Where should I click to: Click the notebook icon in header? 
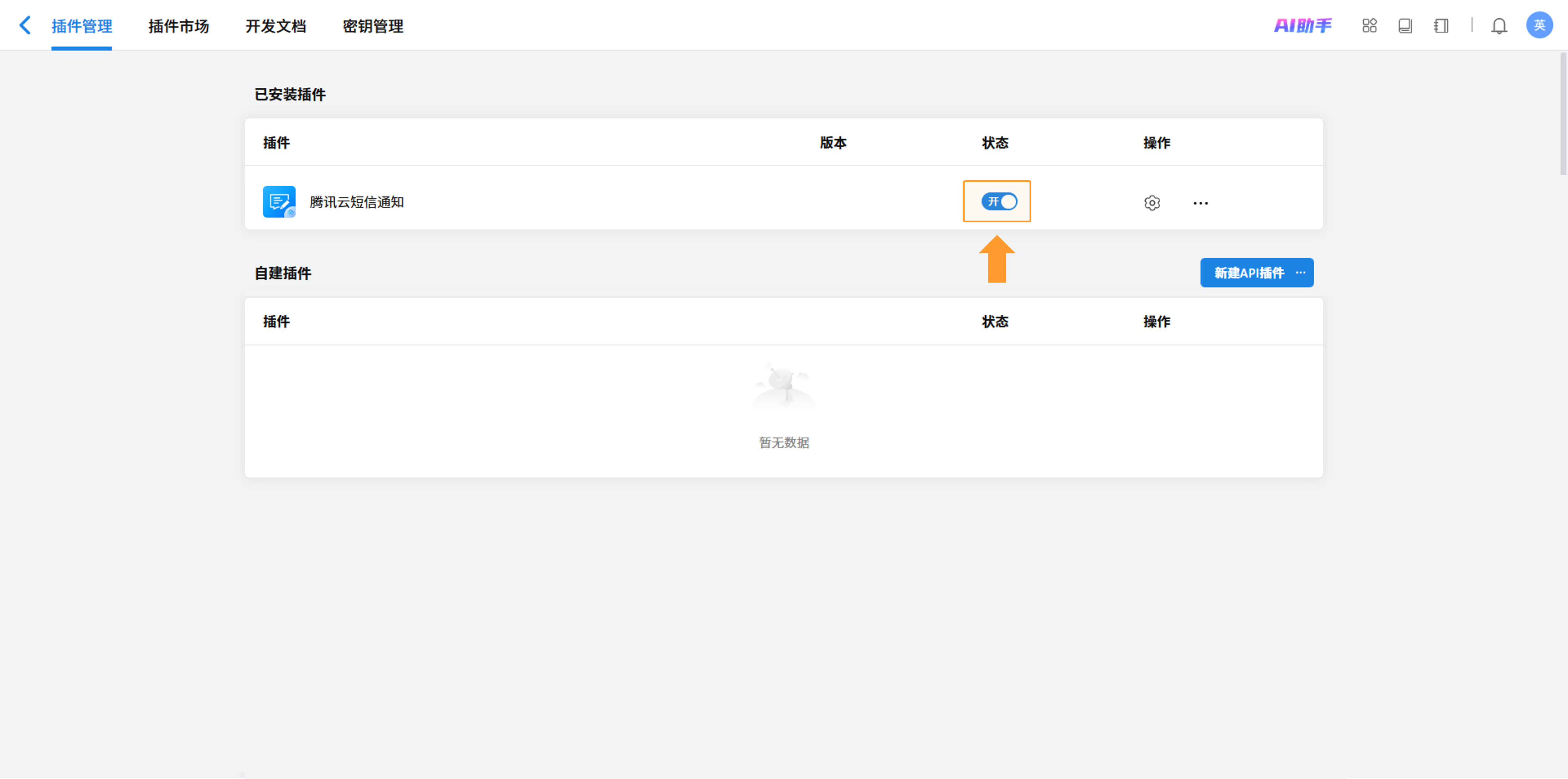pyautogui.click(x=1441, y=26)
